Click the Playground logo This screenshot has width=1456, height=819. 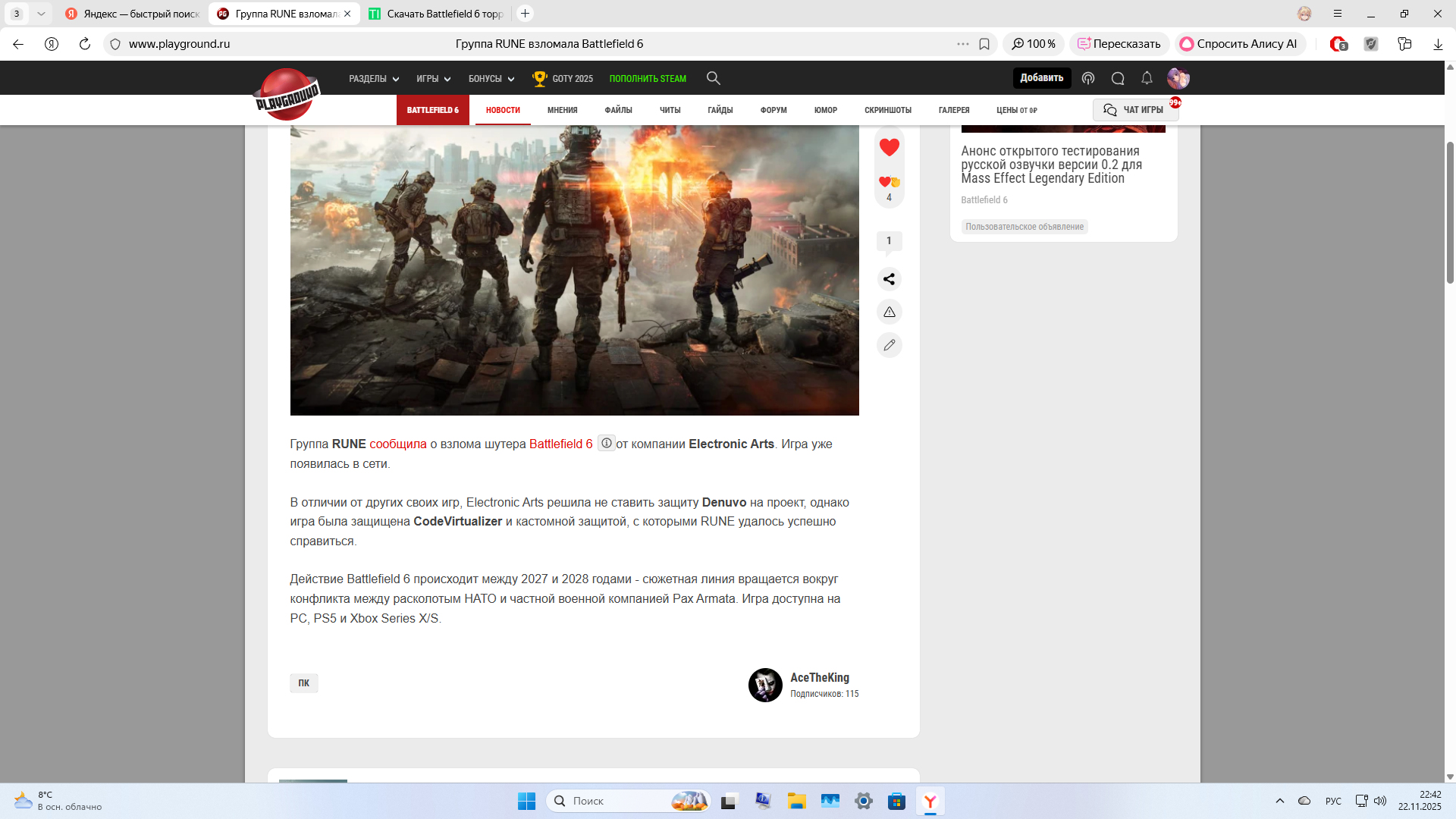(287, 95)
